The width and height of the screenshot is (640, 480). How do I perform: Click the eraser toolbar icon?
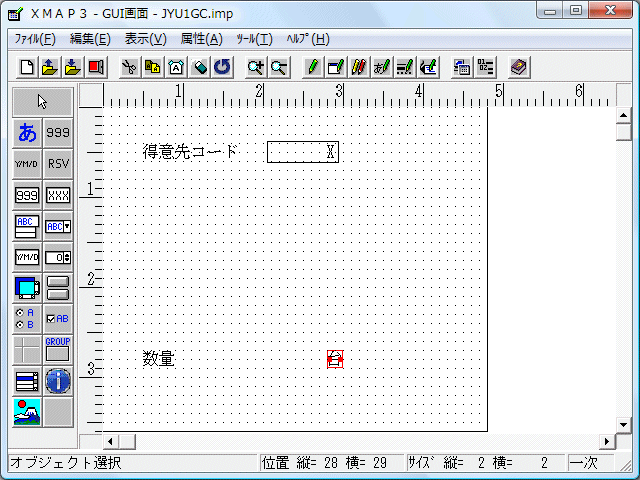pos(199,67)
